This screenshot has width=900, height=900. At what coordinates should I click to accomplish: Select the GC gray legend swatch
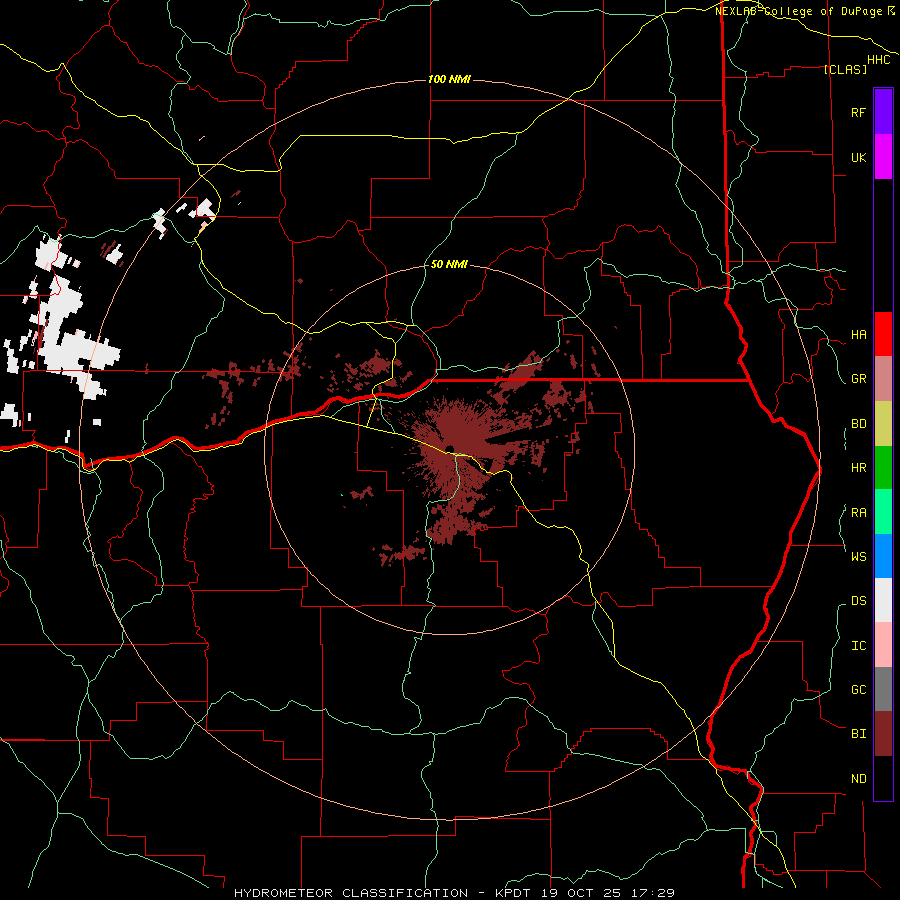point(883,689)
